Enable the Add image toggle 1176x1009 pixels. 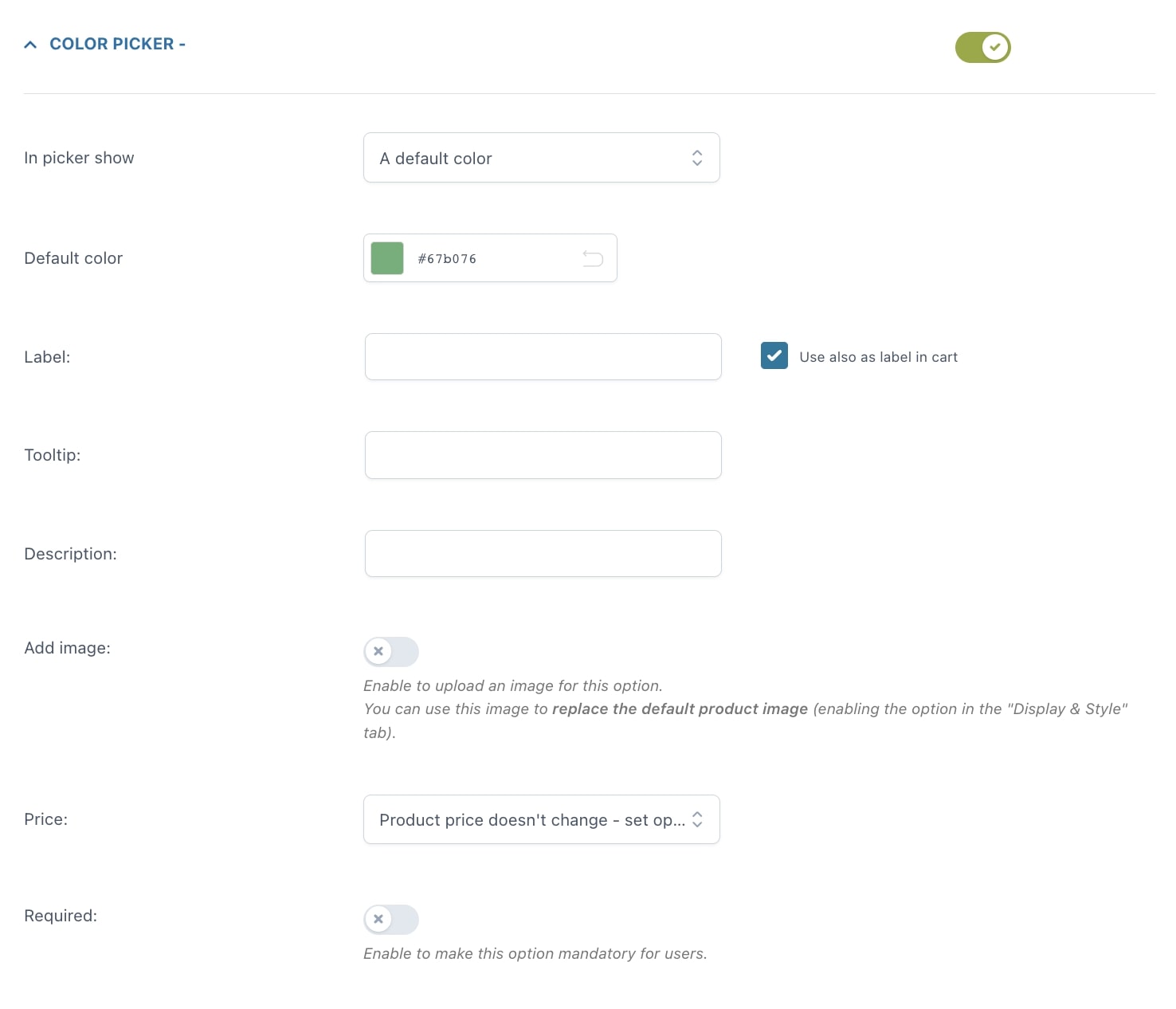[x=391, y=651]
